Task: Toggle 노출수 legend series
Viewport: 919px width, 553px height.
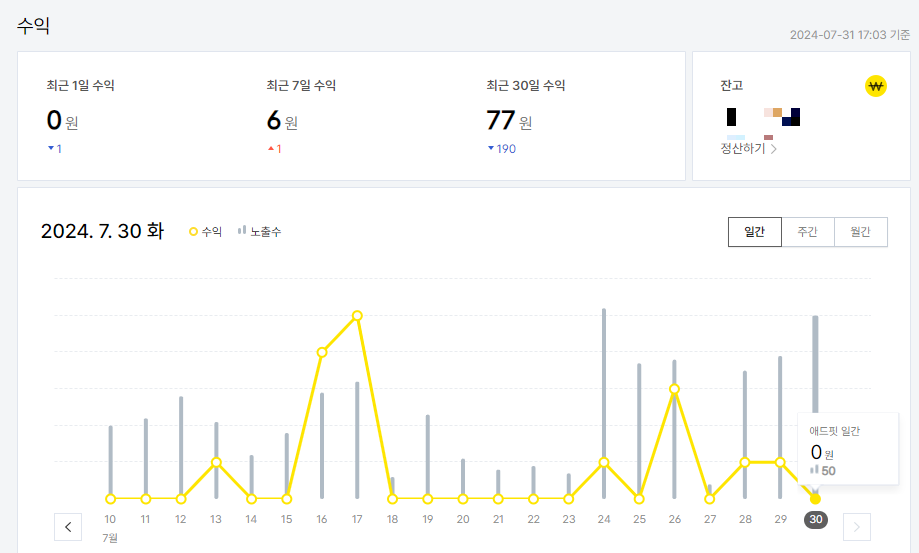Action: pyautogui.click(x=260, y=232)
